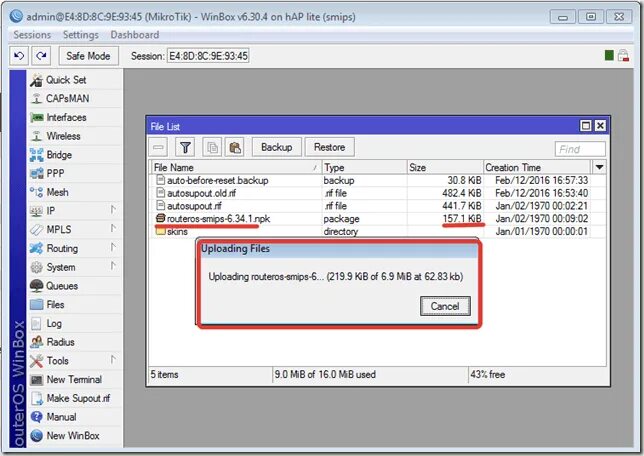Expand the Routing submenu
This screenshot has width=644, height=456.
coord(75,249)
